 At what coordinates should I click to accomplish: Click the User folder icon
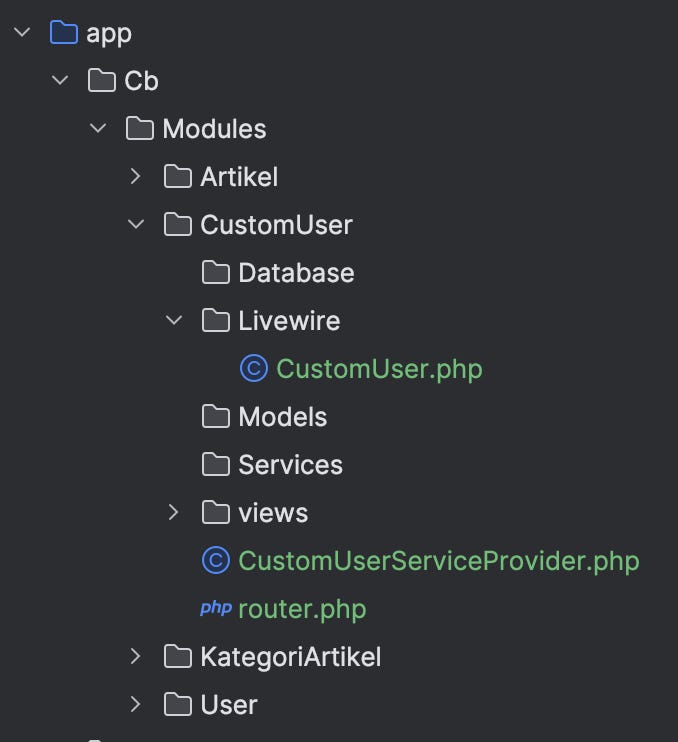pos(177,704)
